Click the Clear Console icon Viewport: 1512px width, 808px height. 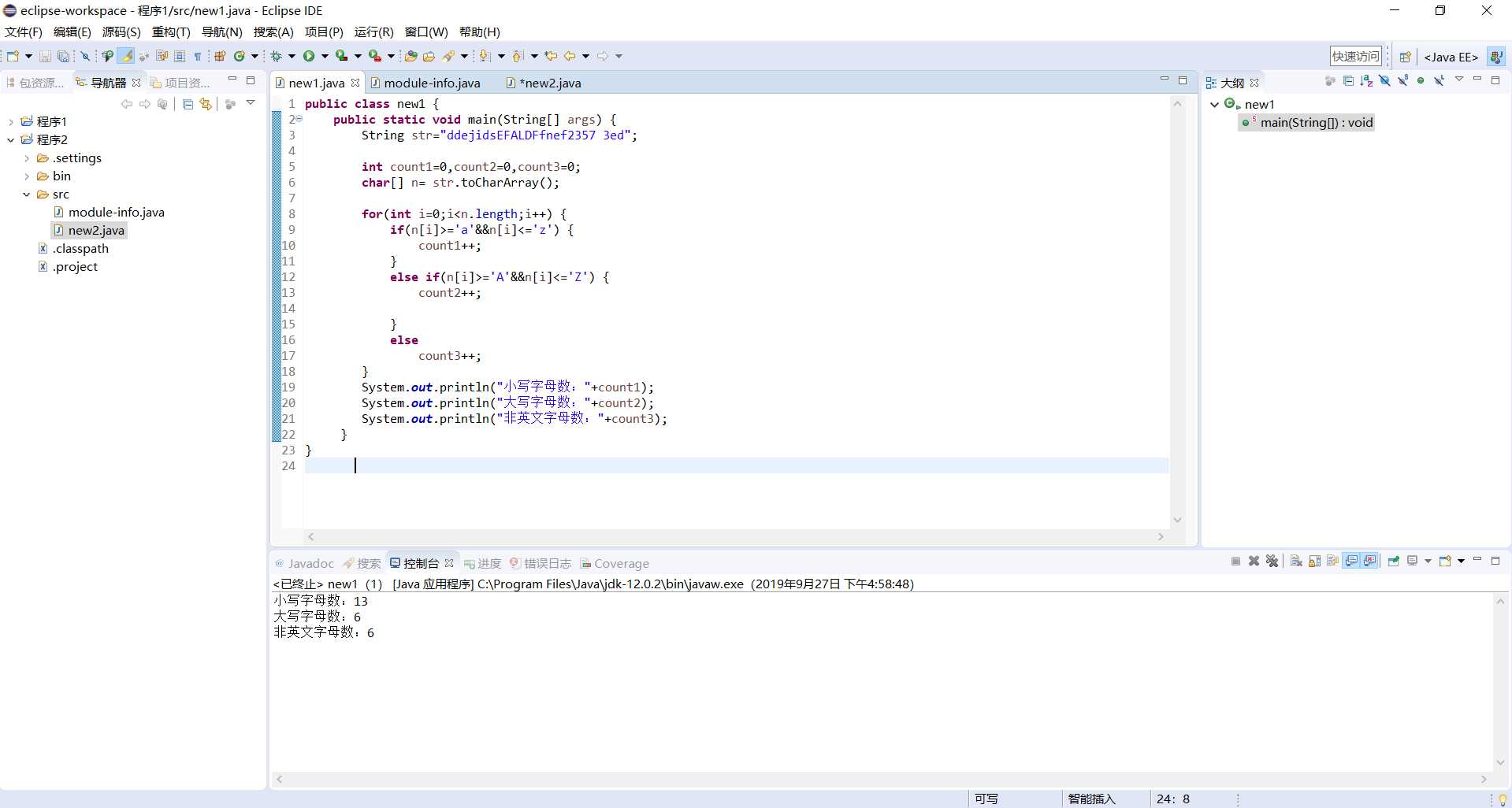click(1296, 561)
